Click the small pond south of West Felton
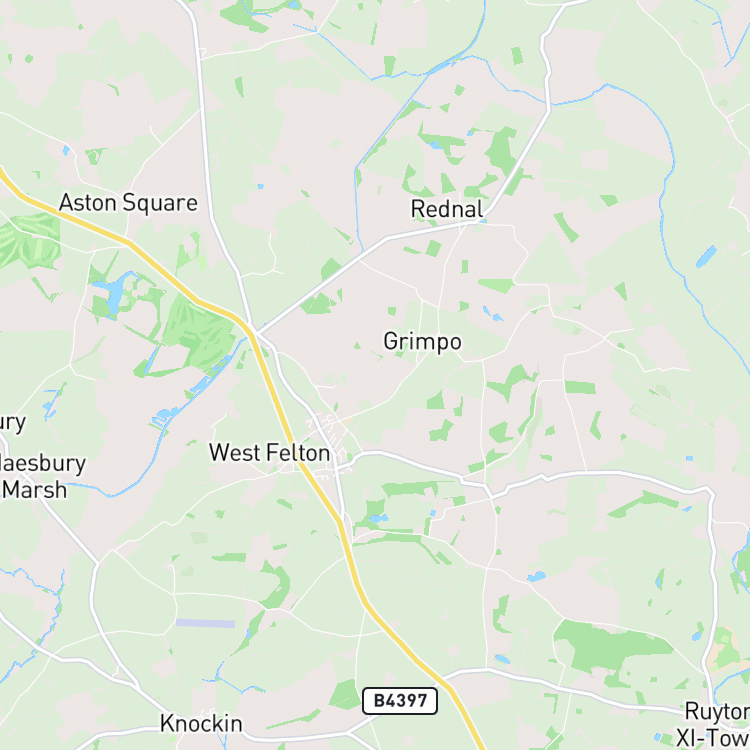The image size is (750, 750). click(x=378, y=518)
